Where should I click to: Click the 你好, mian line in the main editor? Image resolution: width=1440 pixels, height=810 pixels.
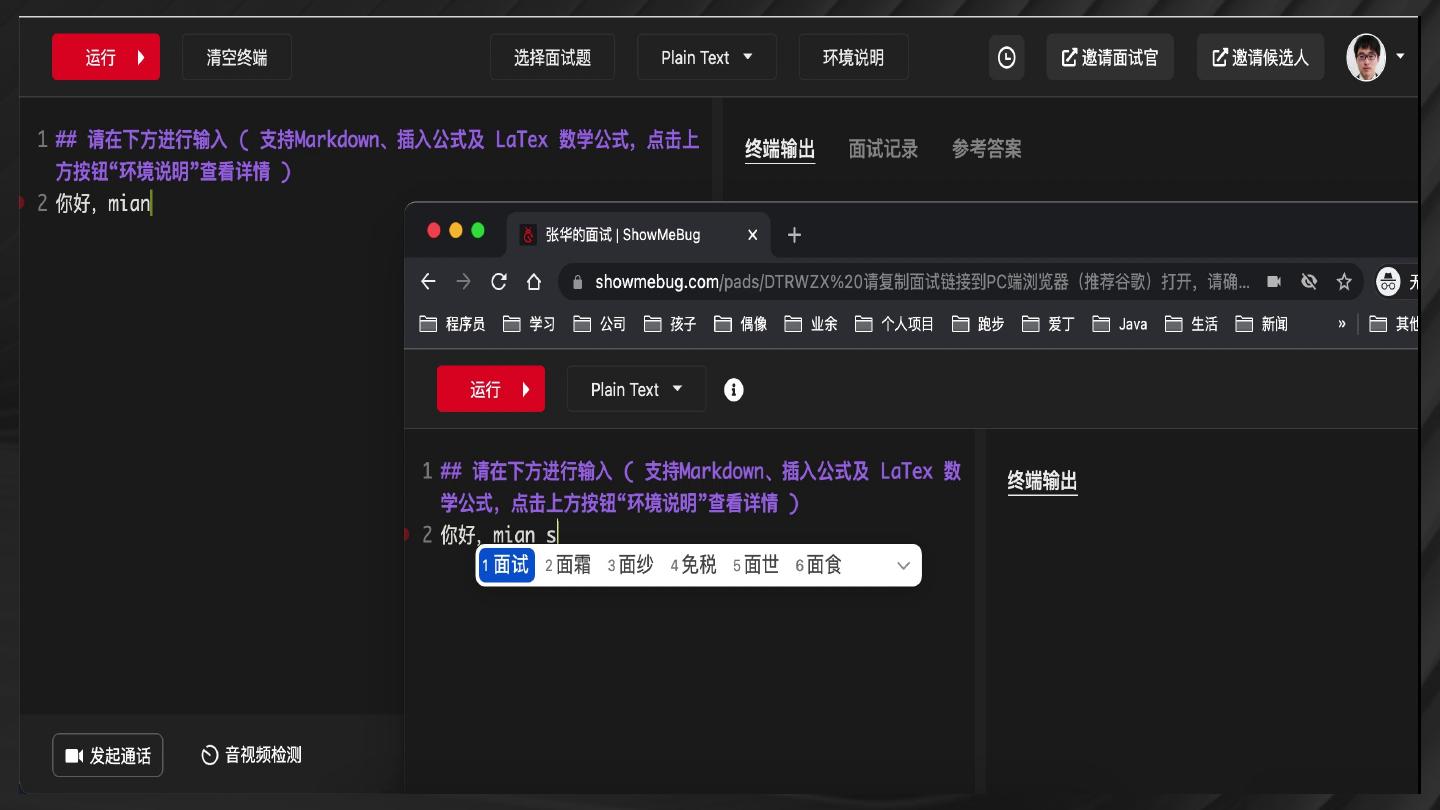pyautogui.click(x=103, y=203)
